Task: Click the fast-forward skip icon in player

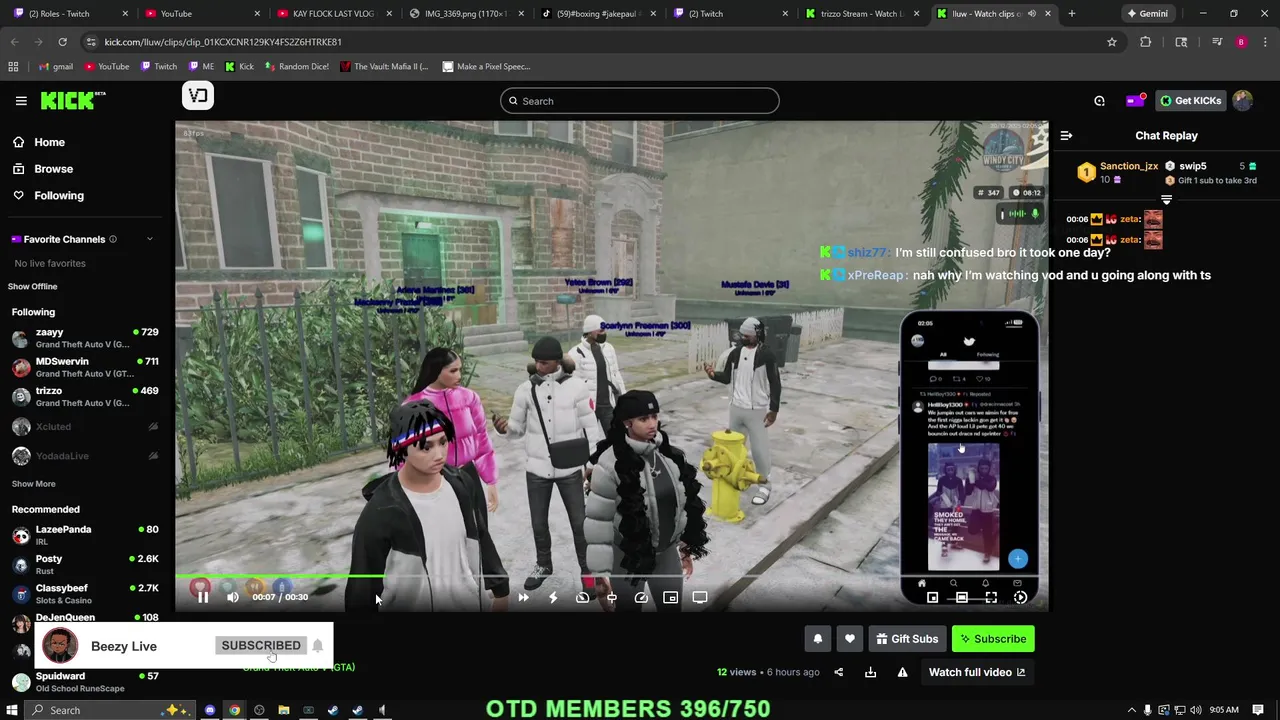Action: 523,597
